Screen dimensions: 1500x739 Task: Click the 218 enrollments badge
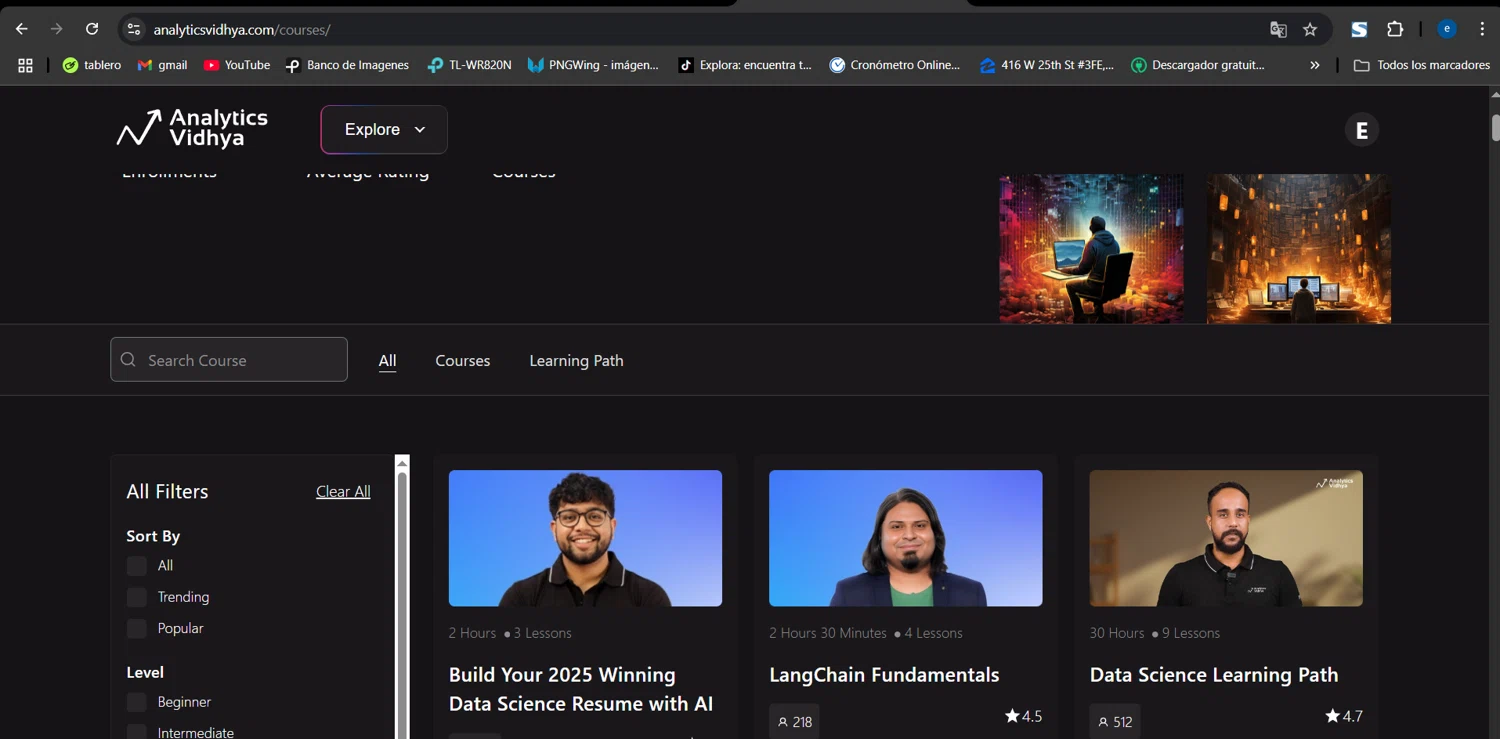[794, 721]
